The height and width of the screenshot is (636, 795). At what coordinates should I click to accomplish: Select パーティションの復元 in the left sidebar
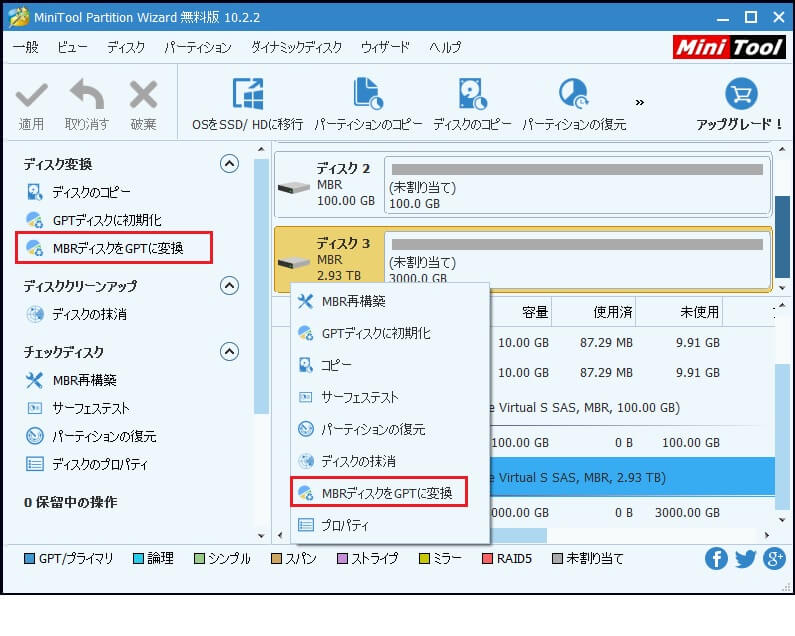pyautogui.click(x=91, y=436)
